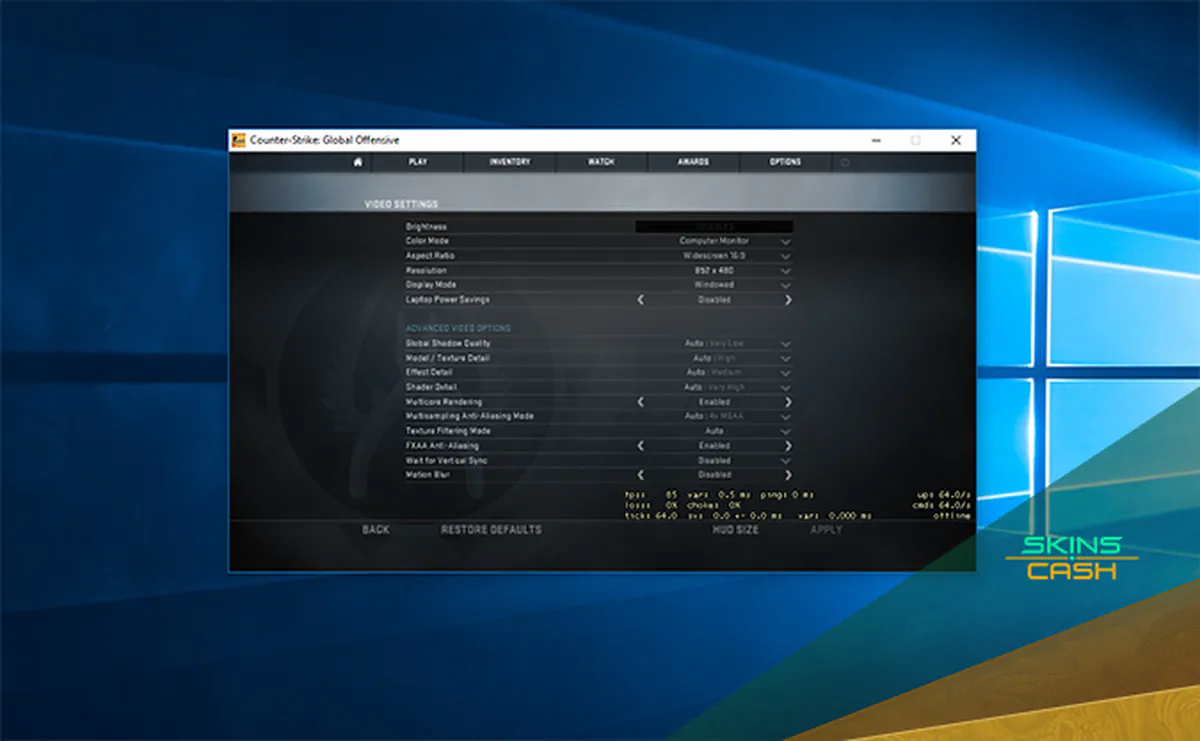Expand Global Shadow Quality dropdown
Screen dimensions: 1200x741
[786, 344]
